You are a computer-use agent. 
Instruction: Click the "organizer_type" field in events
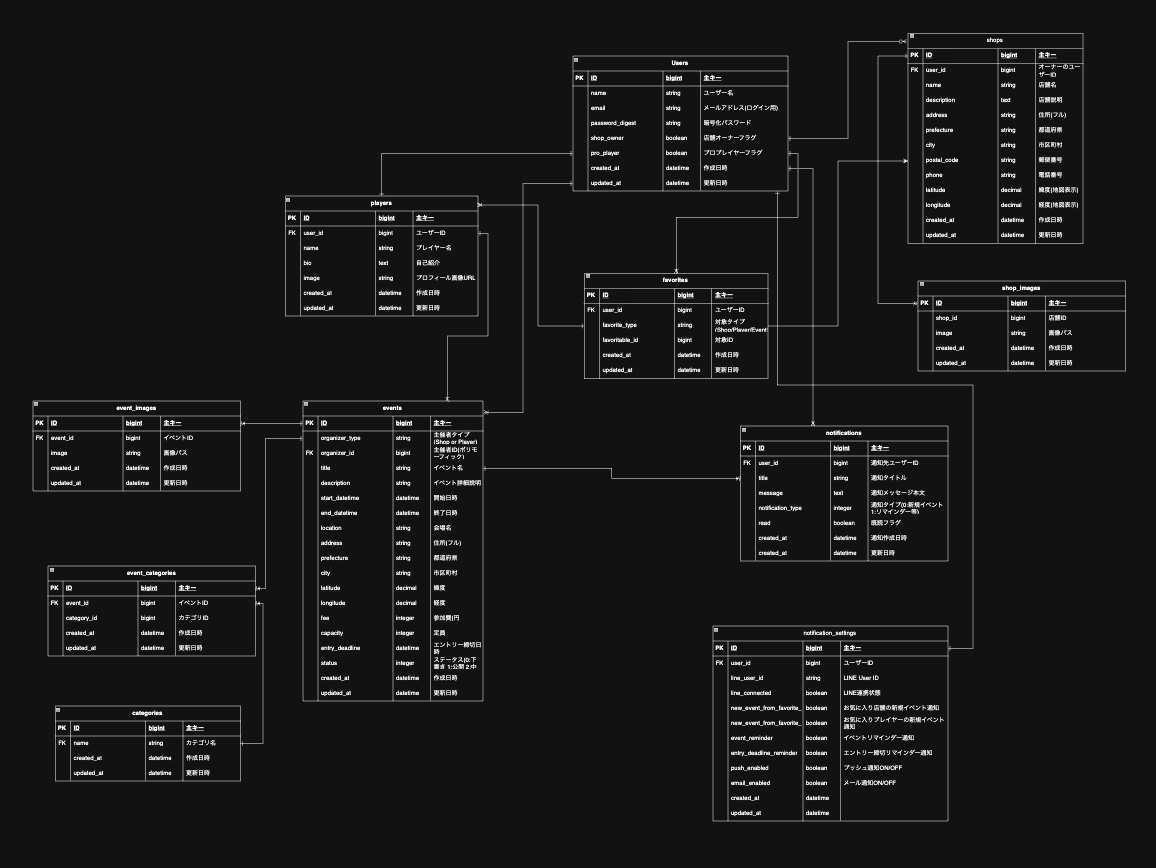click(x=341, y=438)
